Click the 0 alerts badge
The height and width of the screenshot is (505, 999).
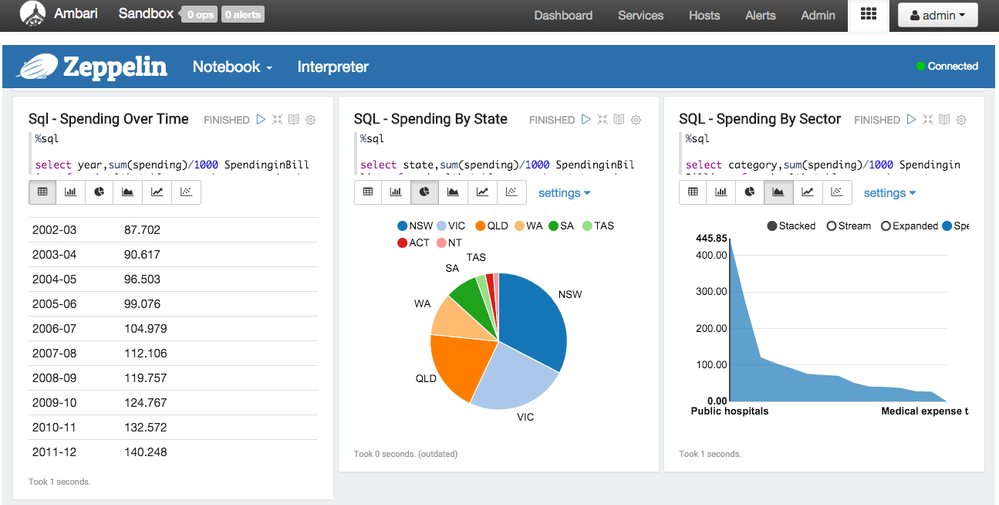tap(243, 15)
